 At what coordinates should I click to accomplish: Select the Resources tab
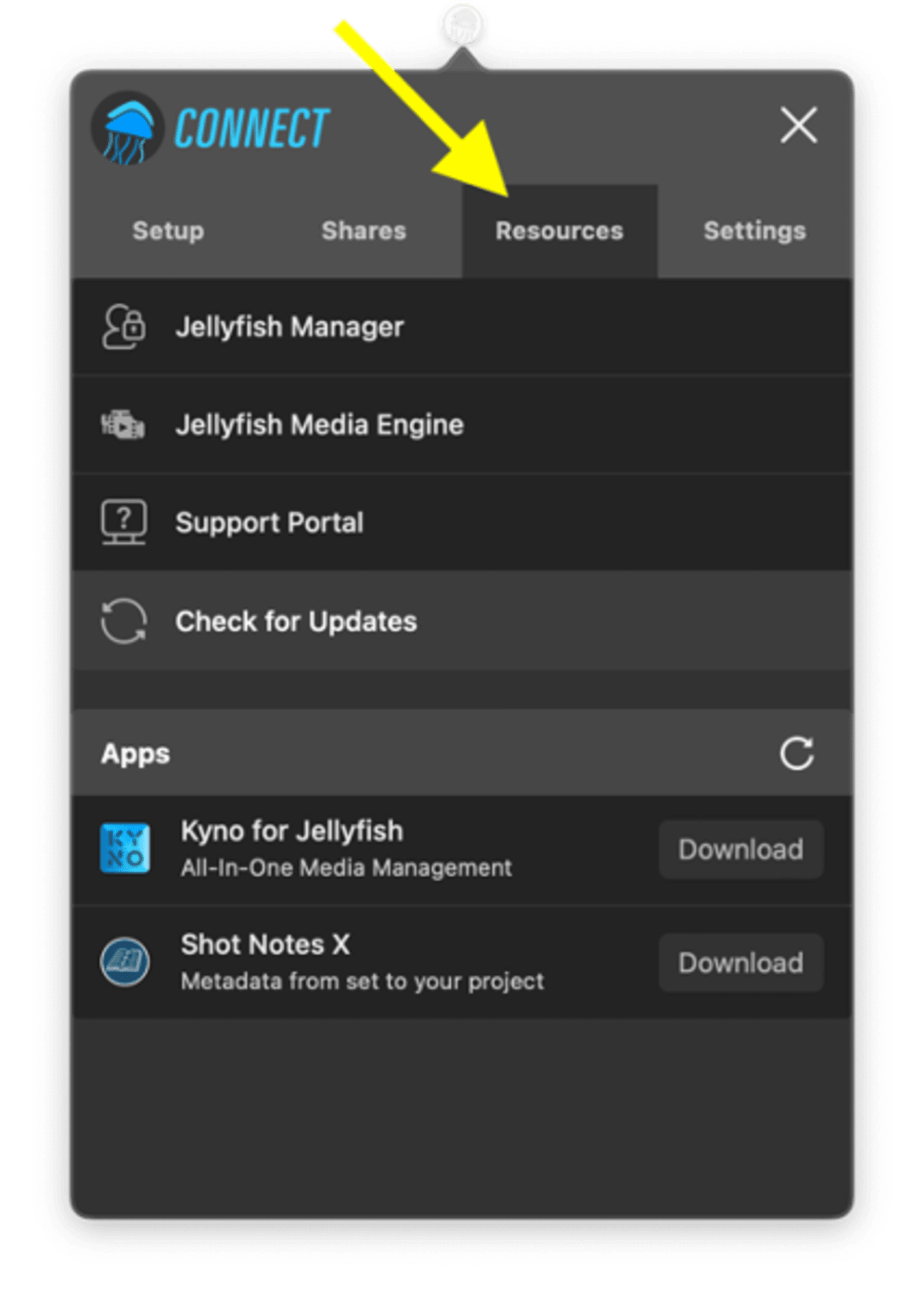pyautogui.click(x=560, y=231)
